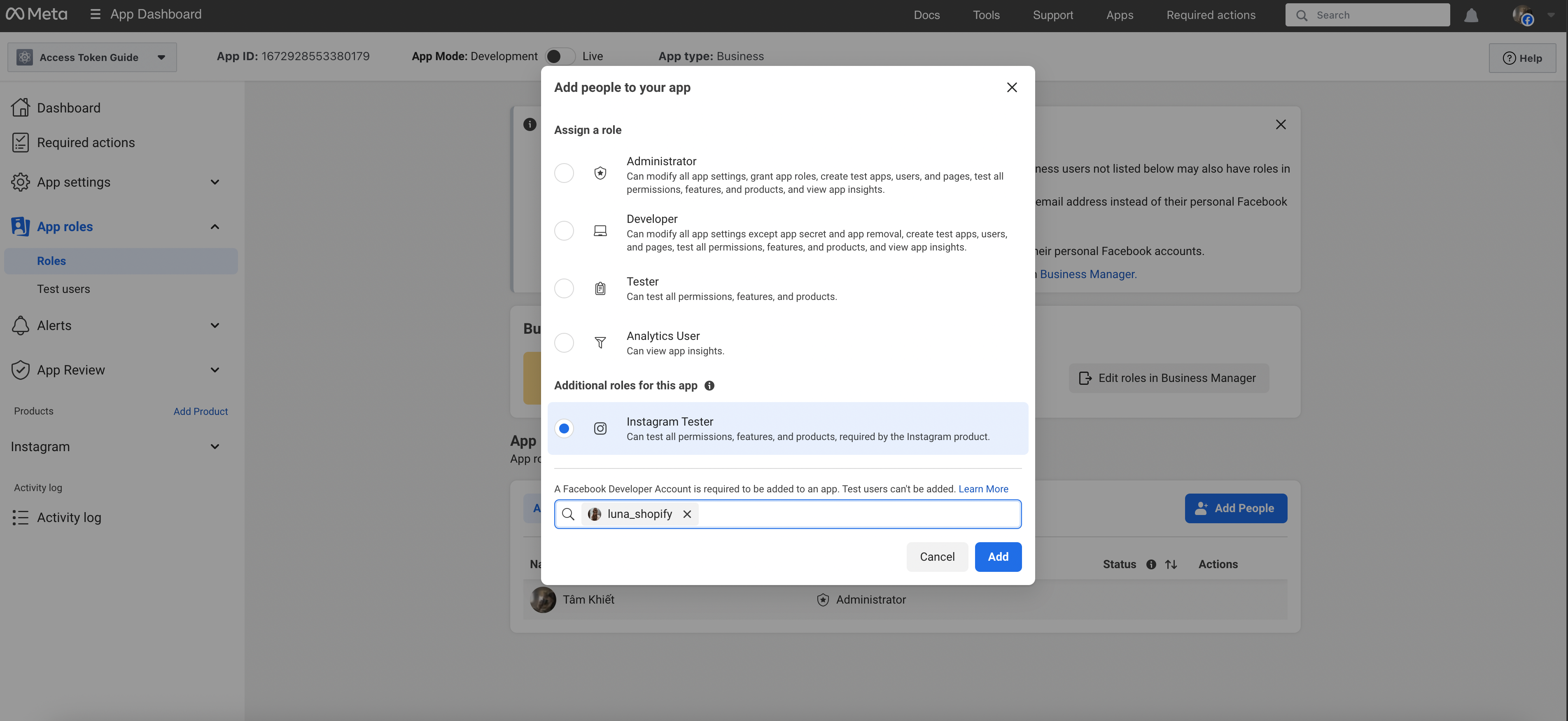This screenshot has width=1568, height=721.
Task: Click the Activity log list icon
Action: (20, 517)
